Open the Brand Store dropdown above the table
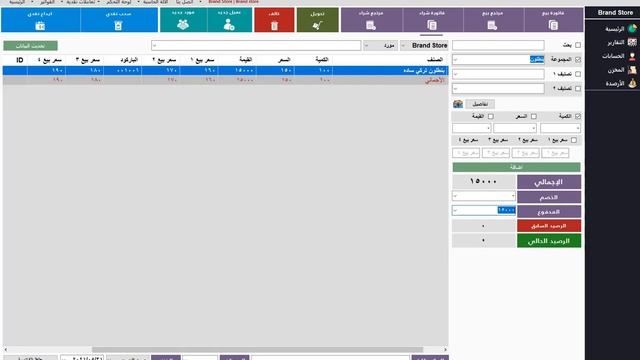The width and height of the screenshot is (640, 360). click(424, 45)
